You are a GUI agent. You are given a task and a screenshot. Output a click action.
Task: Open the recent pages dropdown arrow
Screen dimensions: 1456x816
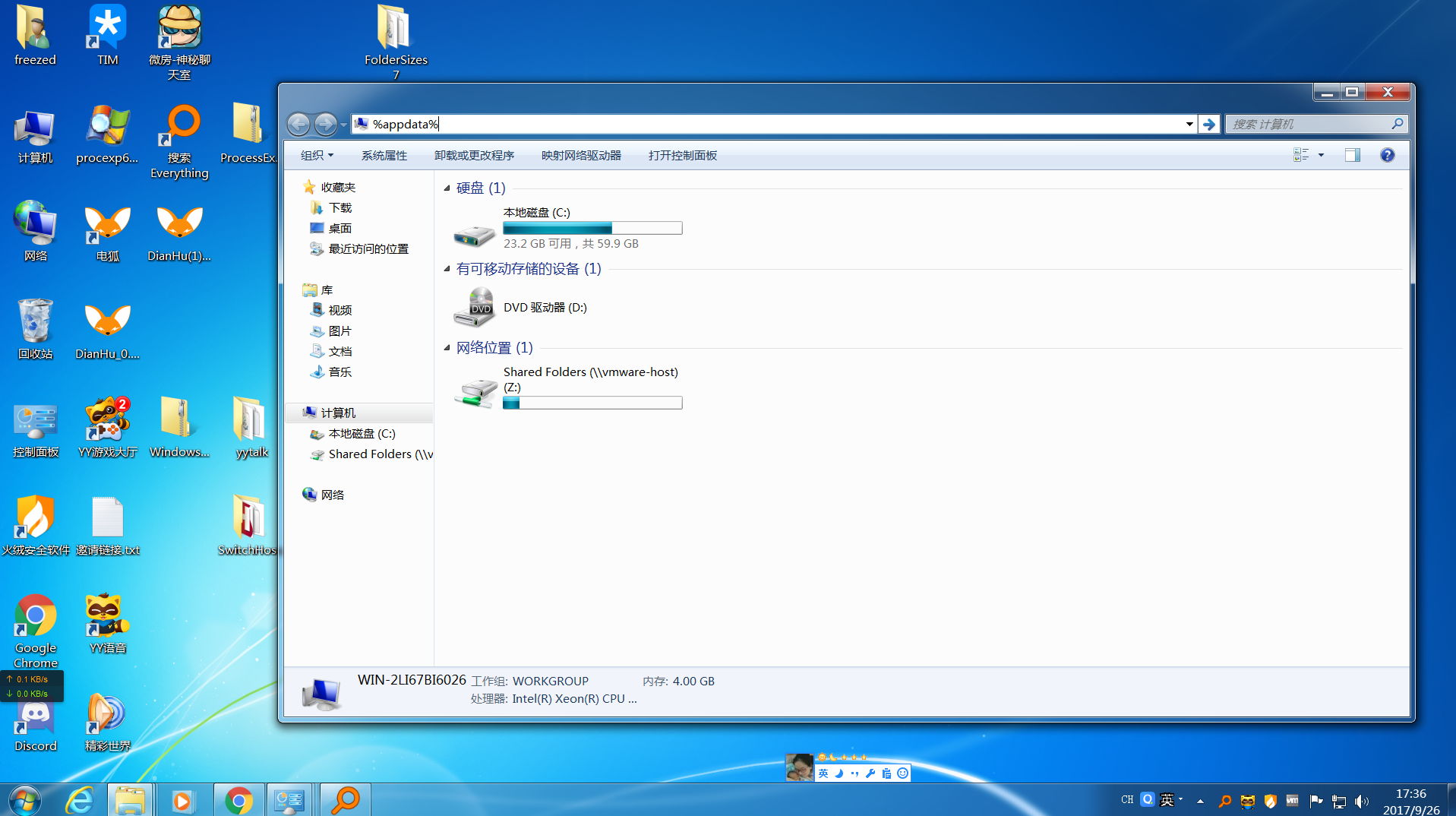point(343,124)
